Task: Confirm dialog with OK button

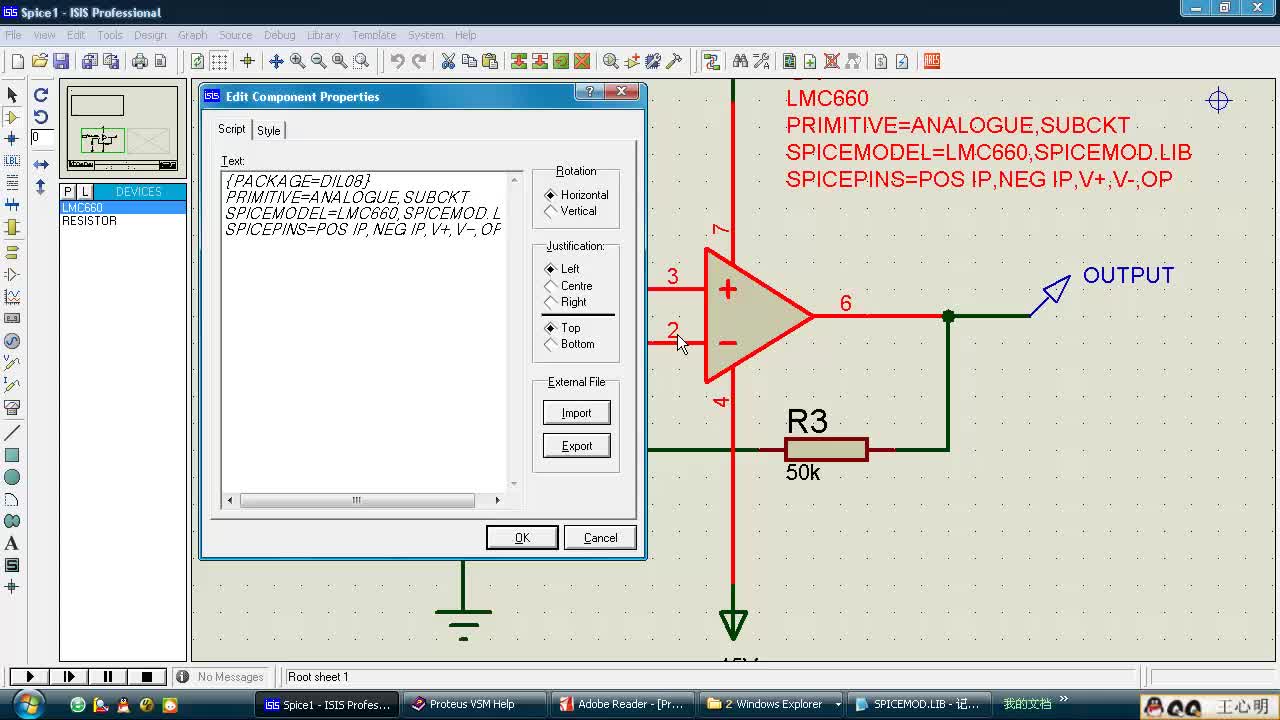Action: pyautogui.click(x=522, y=538)
